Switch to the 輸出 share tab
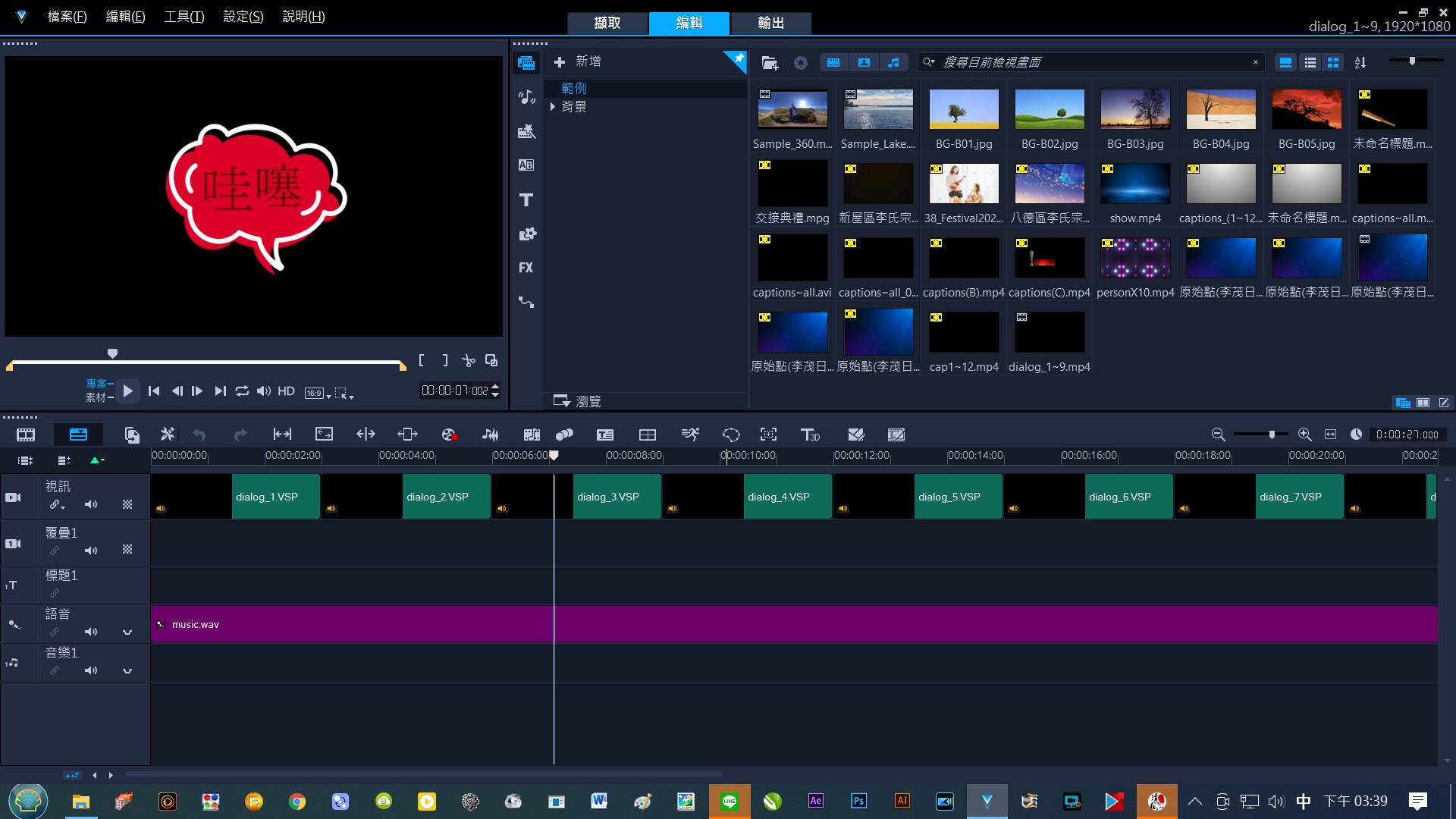This screenshot has height=819, width=1456. [770, 23]
